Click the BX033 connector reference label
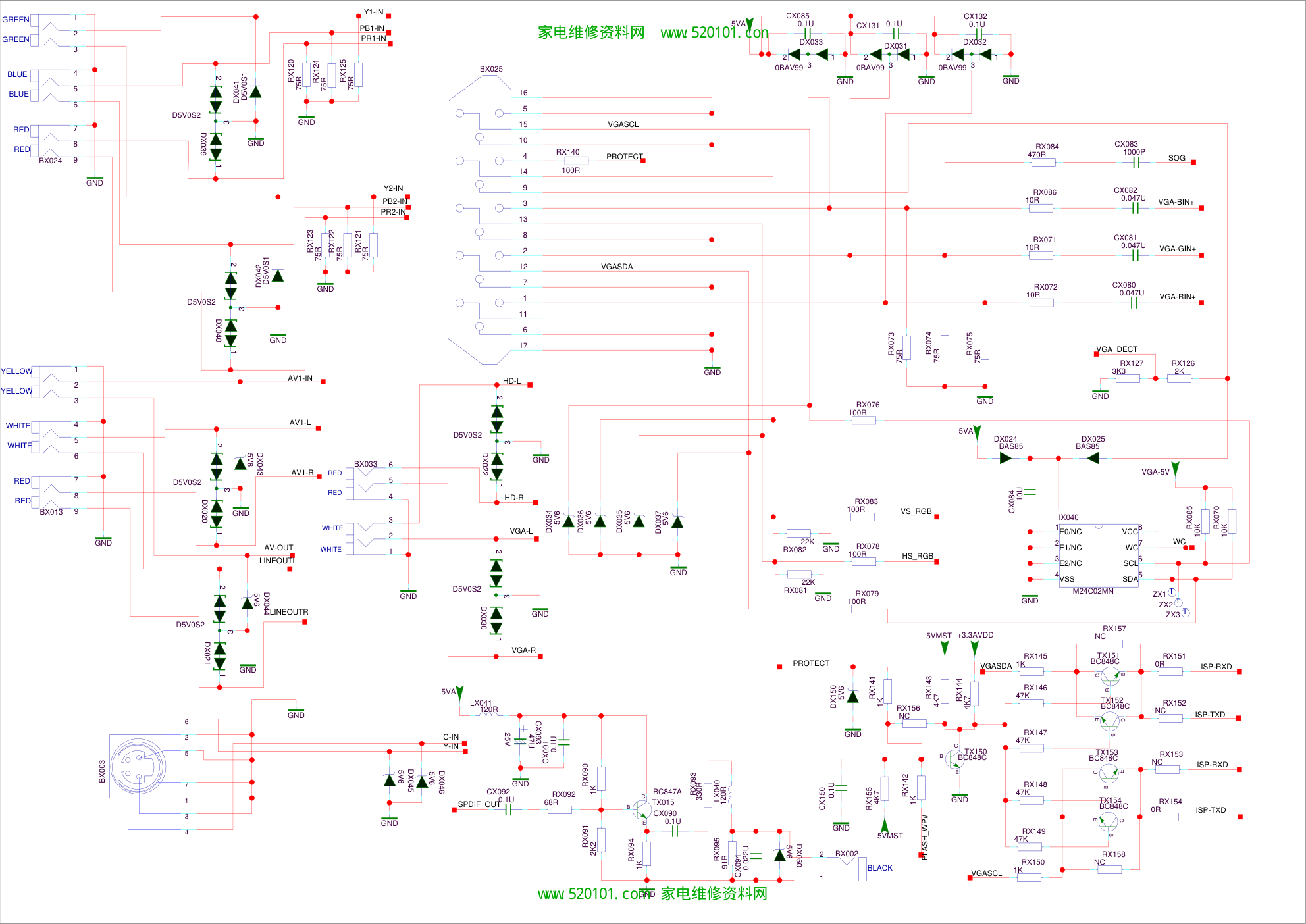The height and width of the screenshot is (924, 1306). pyautogui.click(x=365, y=464)
